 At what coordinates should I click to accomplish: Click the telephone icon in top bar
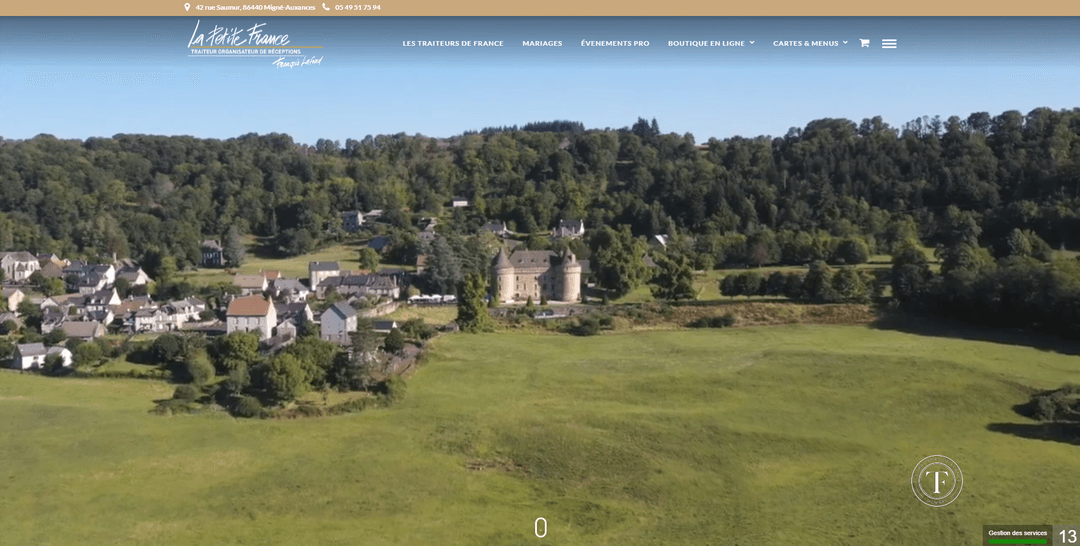(326, 7)
